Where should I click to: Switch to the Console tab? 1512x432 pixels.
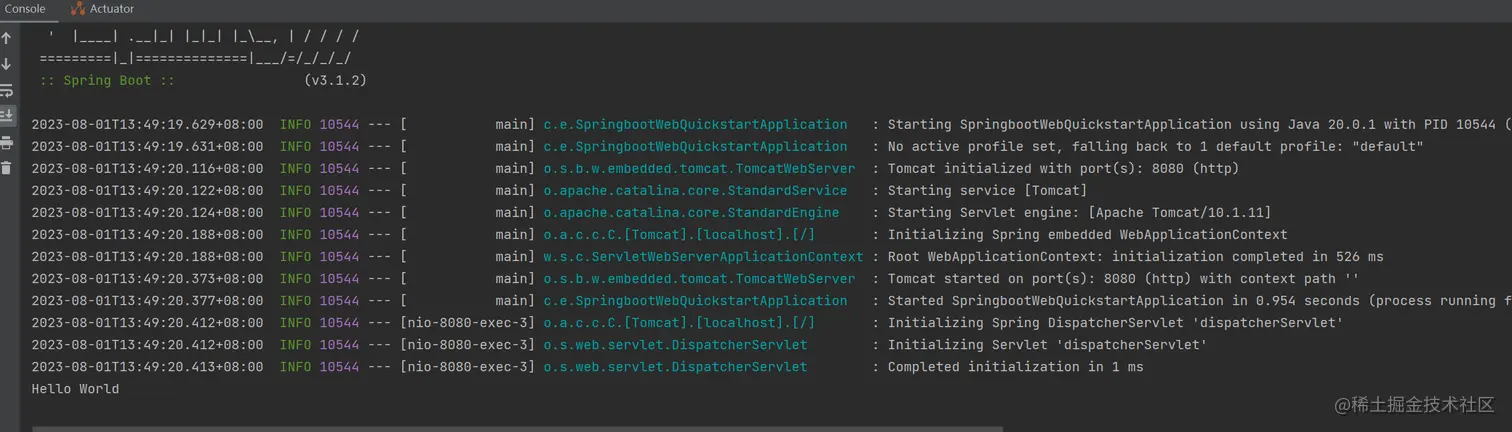click(x=25, y=9)
